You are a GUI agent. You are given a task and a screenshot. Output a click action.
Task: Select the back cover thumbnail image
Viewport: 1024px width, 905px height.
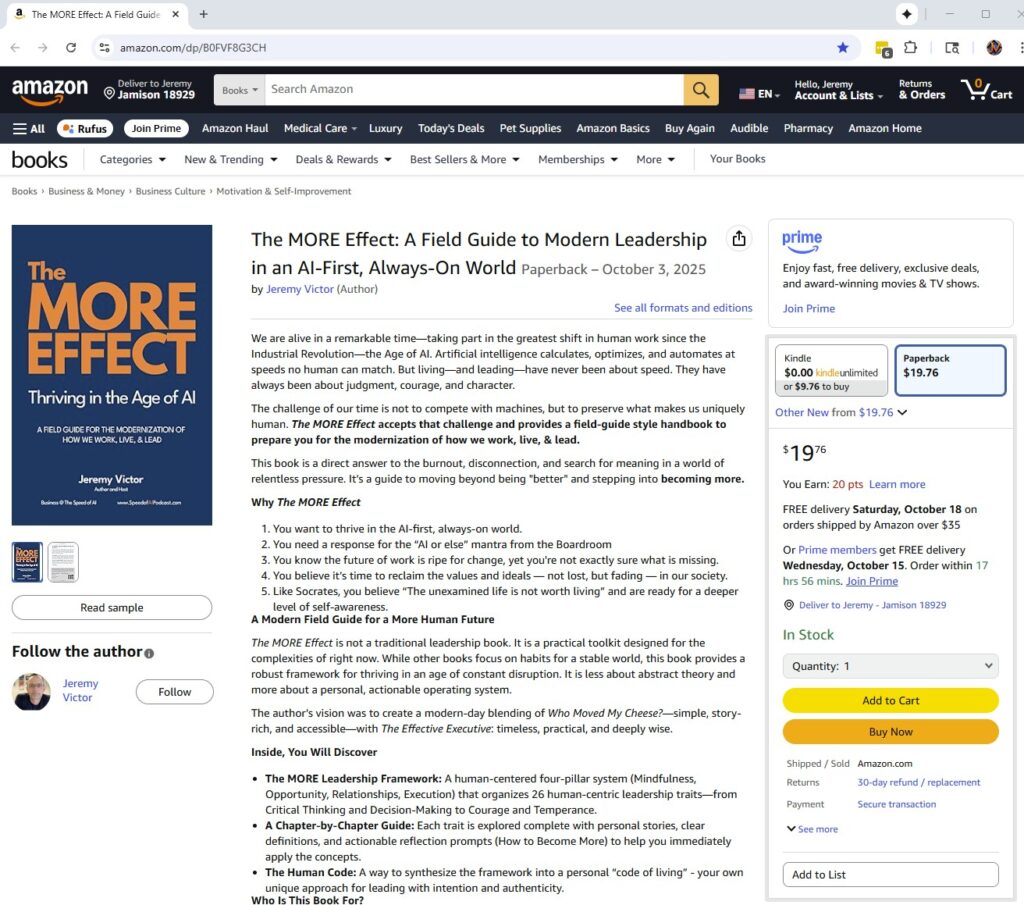tap(63, 562)
